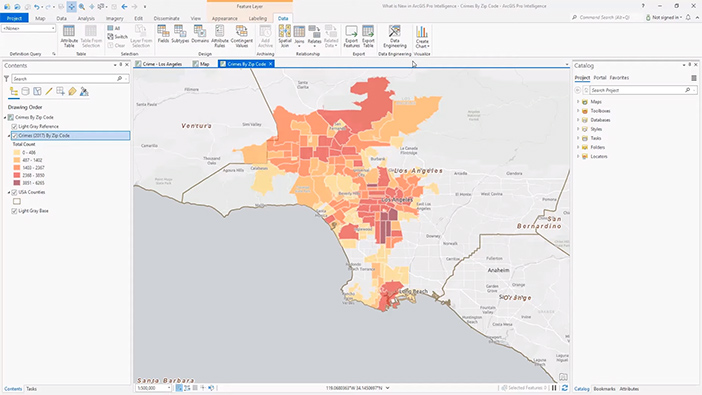List by Snapping in Contents

click(60, 92)
